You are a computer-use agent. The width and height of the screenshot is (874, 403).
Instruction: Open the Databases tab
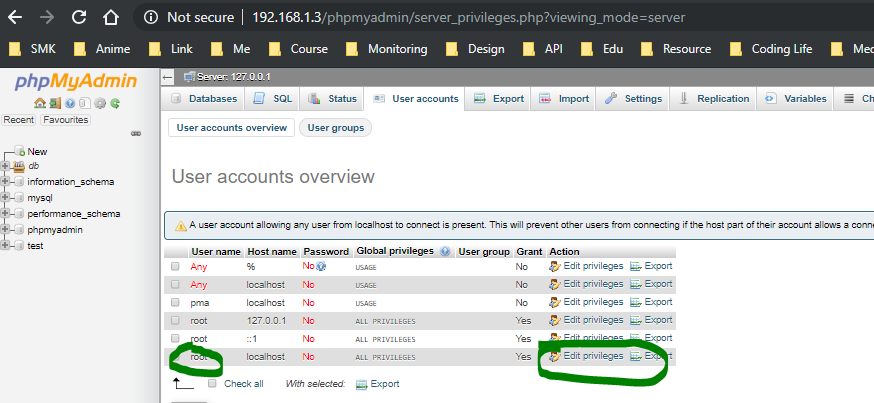tap(205, 99)
